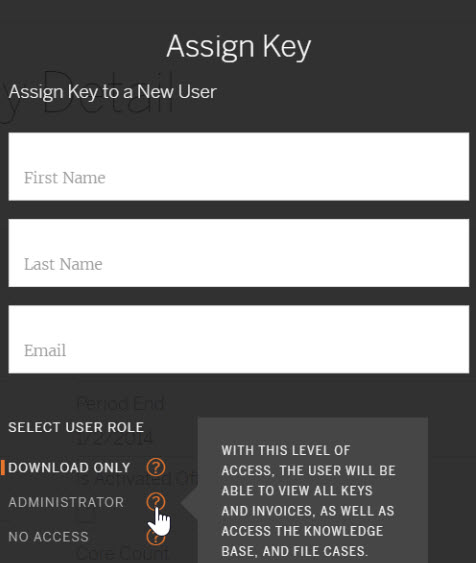
Task: Click the orange selection bar by Download Only
Action: tap(3, 467)
